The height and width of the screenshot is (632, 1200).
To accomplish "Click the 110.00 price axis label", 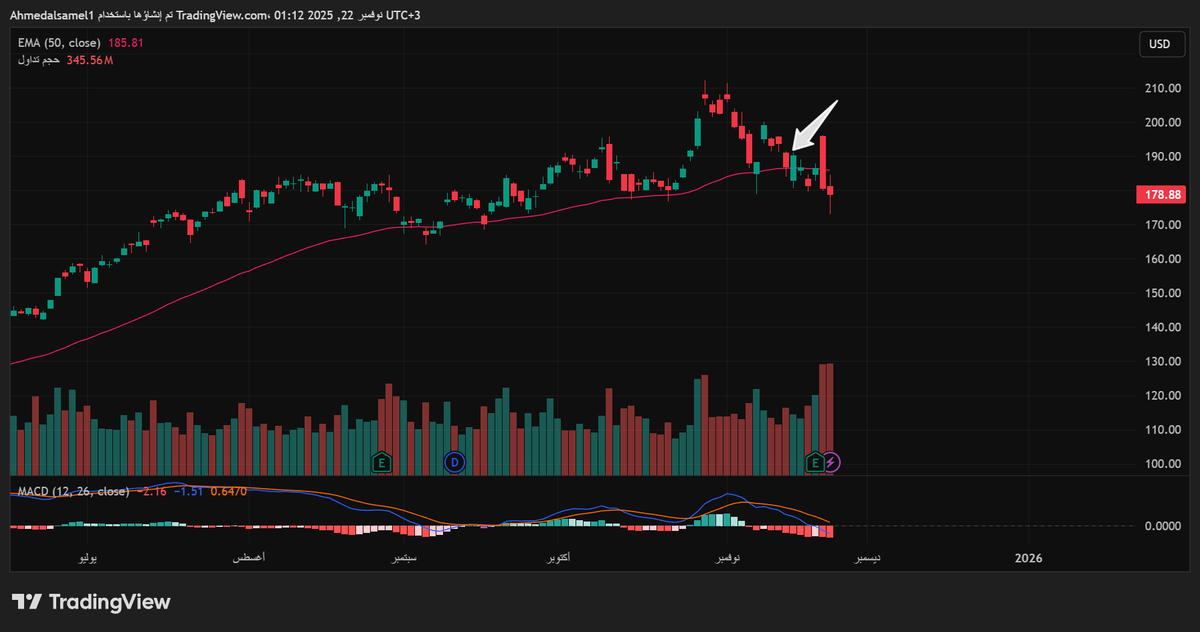I will click(x=1161, y=430).
